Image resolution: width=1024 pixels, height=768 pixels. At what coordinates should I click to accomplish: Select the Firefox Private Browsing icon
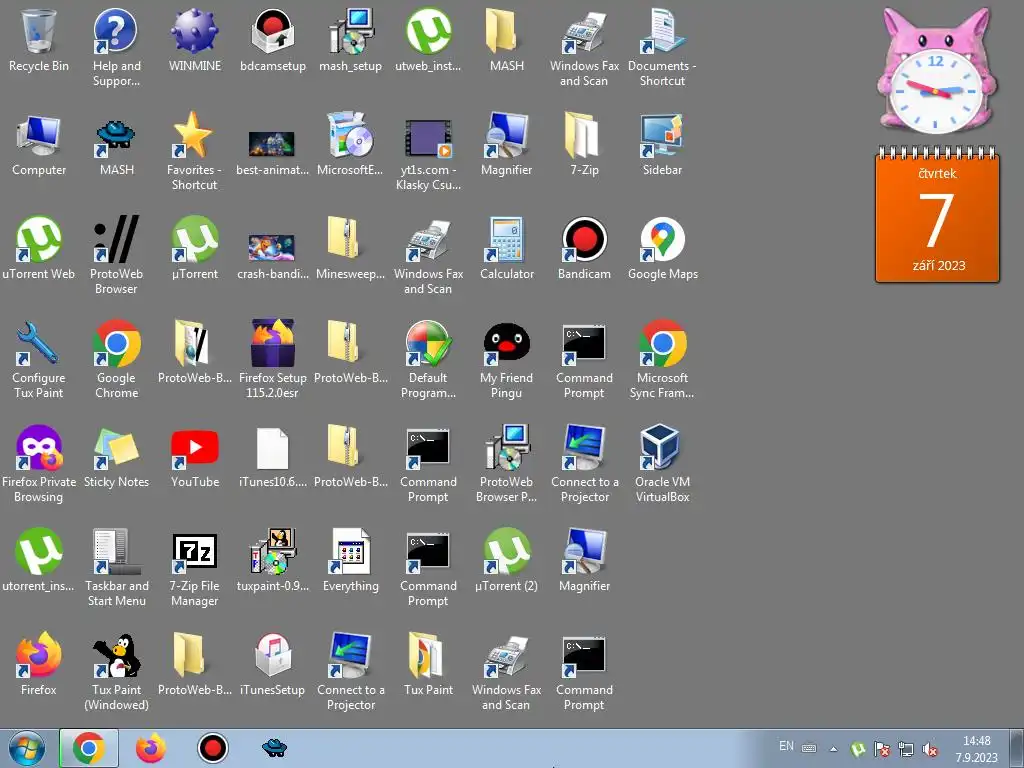39,447
